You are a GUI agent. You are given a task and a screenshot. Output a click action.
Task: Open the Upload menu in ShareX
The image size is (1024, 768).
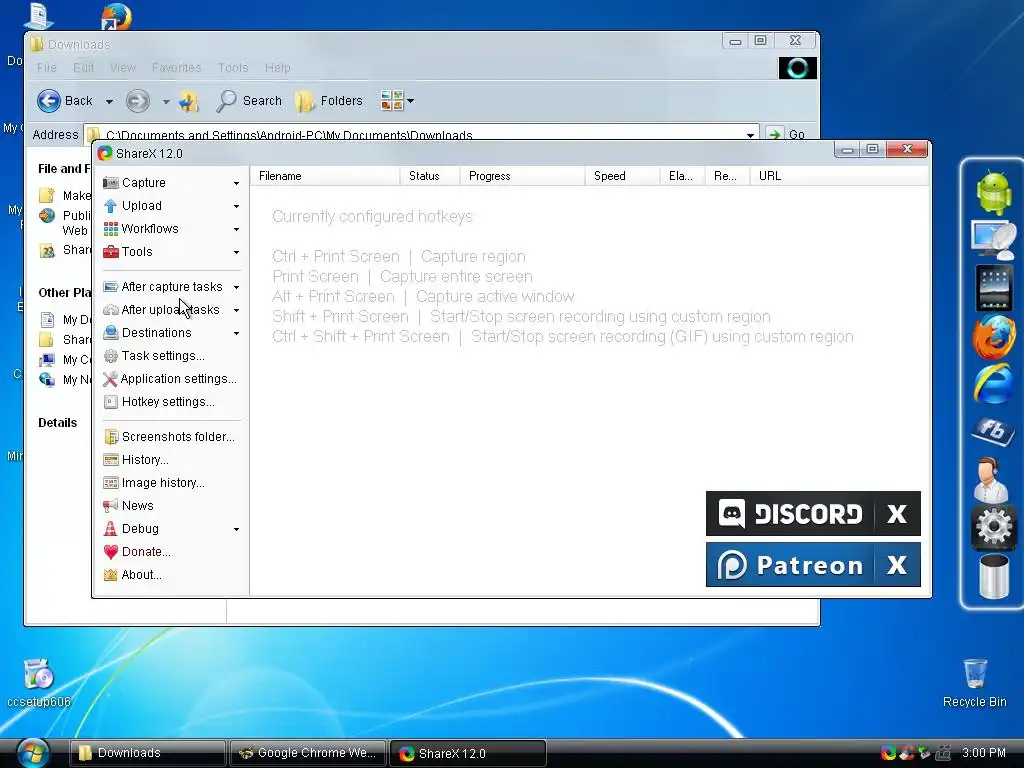click(171, 206)
